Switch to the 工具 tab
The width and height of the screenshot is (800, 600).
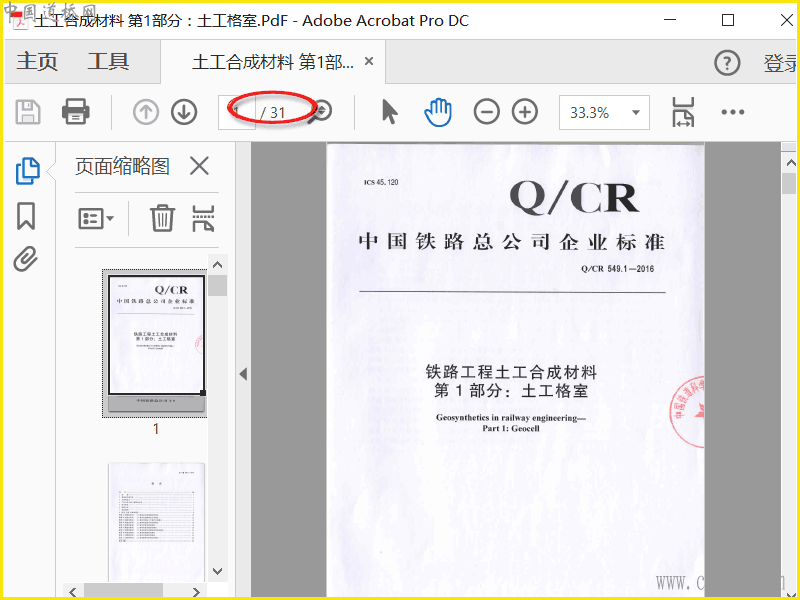tap(108, 62)
